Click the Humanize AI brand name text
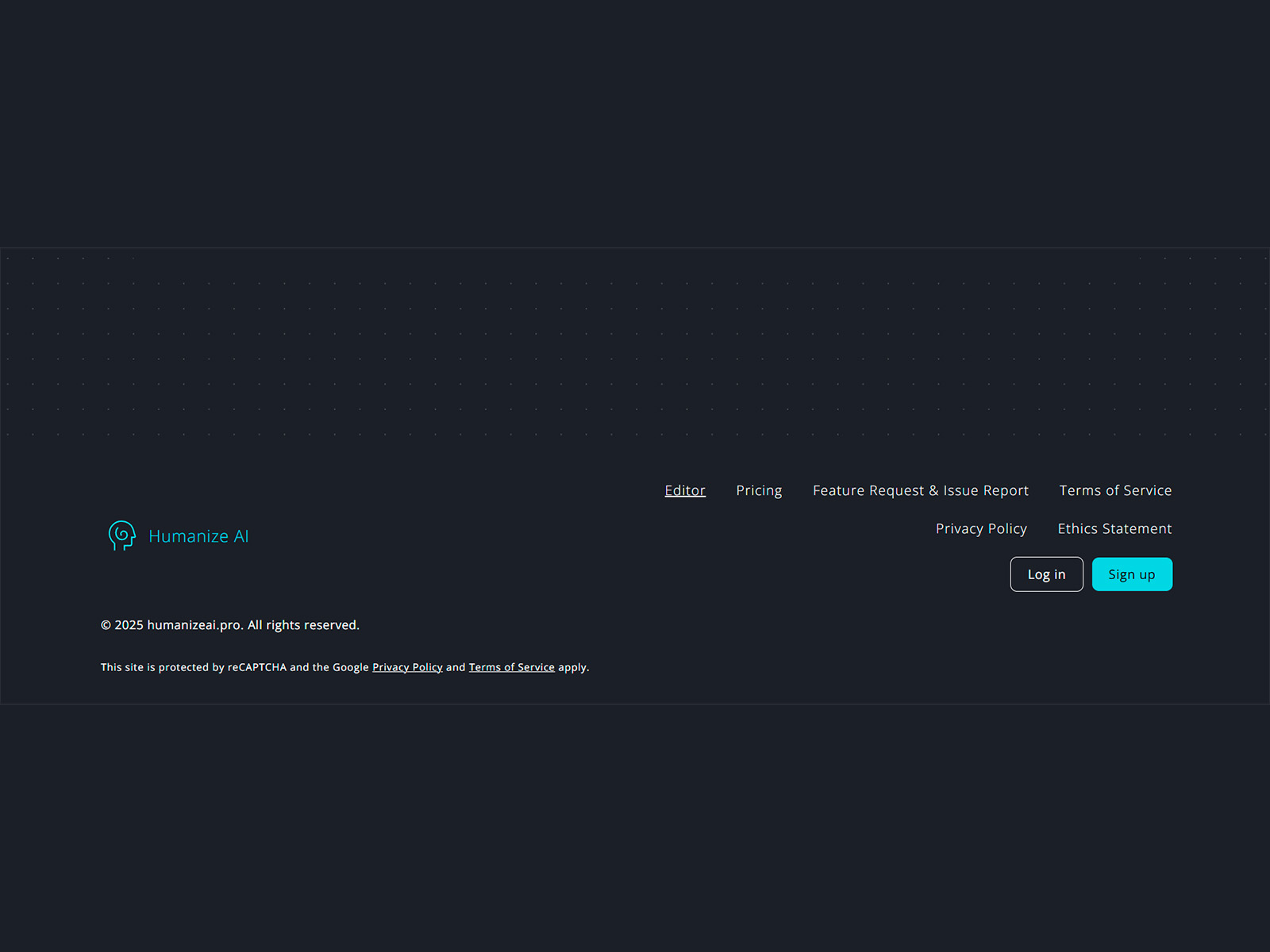The height and width of the screenshot is (952, 1270). point(198,535)
